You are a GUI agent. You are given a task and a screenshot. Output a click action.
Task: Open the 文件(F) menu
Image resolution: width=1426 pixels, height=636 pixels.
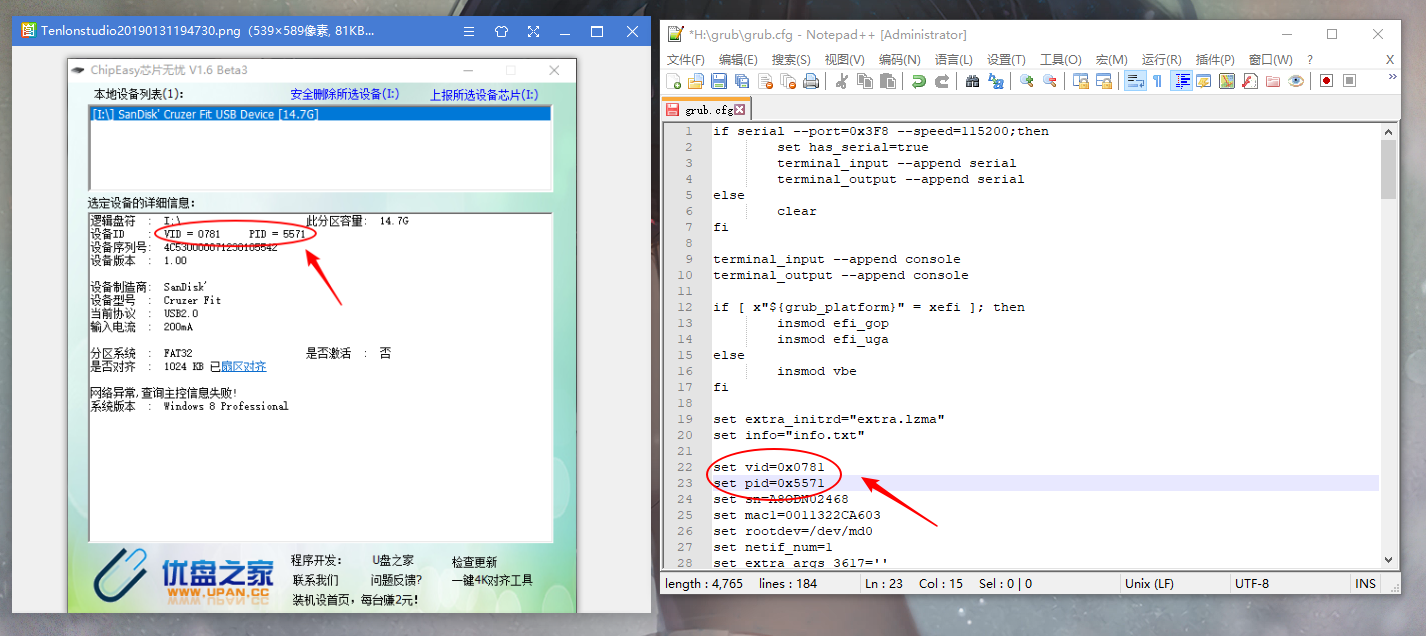point(686,60)
